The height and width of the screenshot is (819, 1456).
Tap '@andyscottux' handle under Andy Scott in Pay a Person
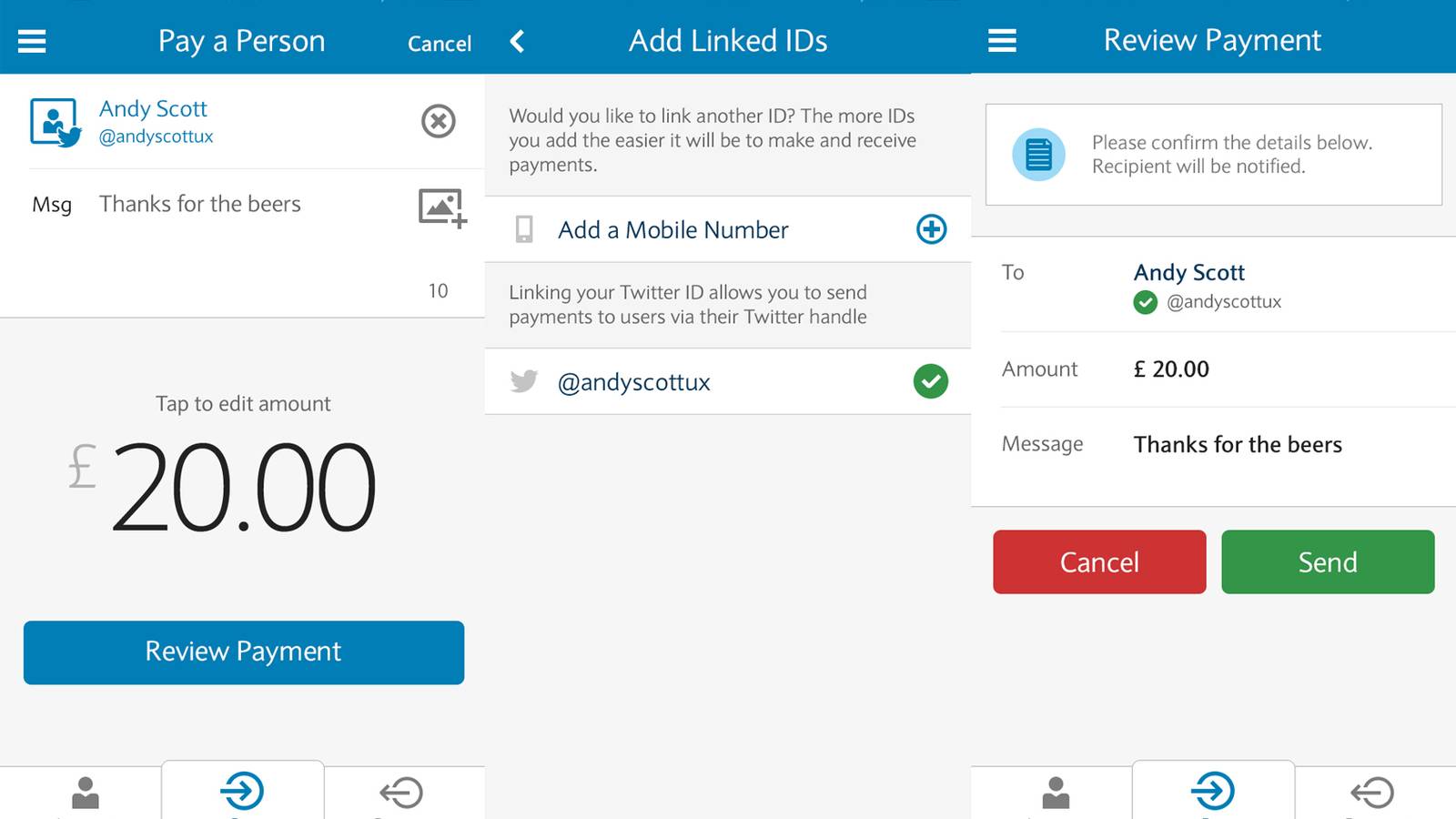click(x=156, y=136)
